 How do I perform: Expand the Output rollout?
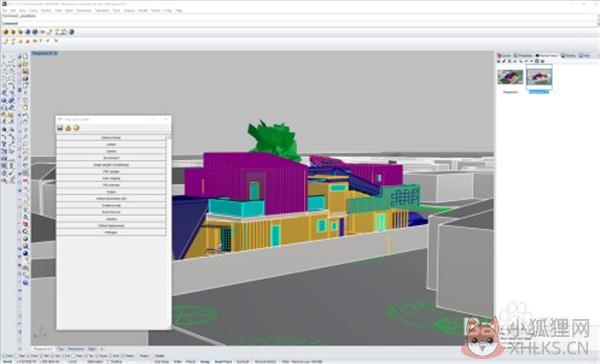tap(111, 192)
